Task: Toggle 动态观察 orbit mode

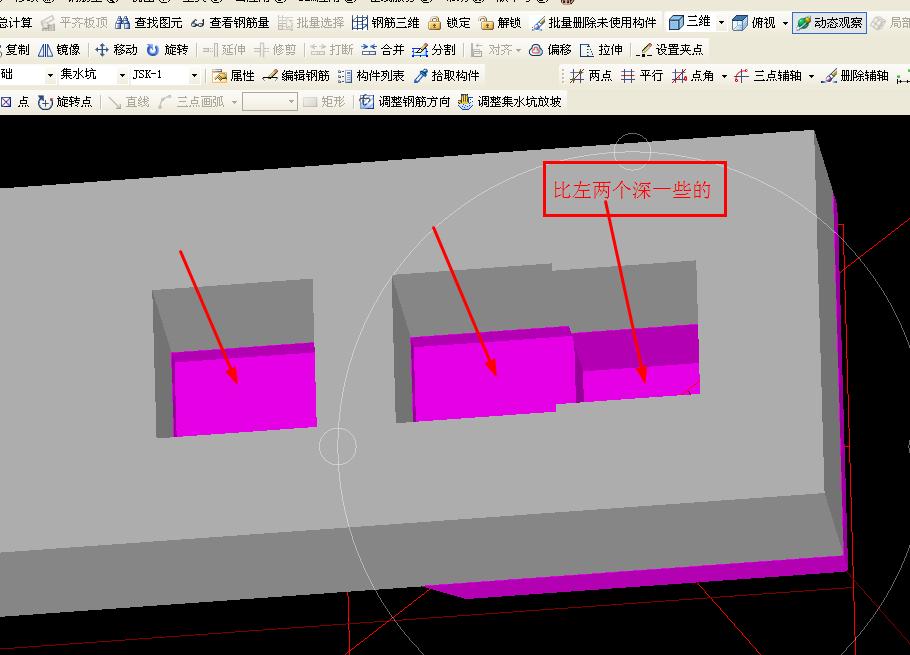Action: (829, 23)
